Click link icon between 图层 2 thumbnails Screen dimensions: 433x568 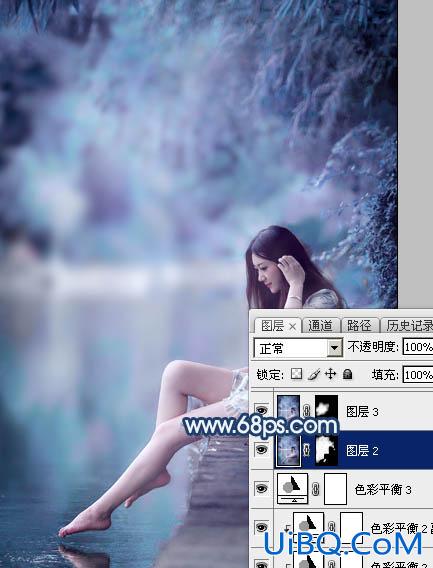[x=307, y=450]
